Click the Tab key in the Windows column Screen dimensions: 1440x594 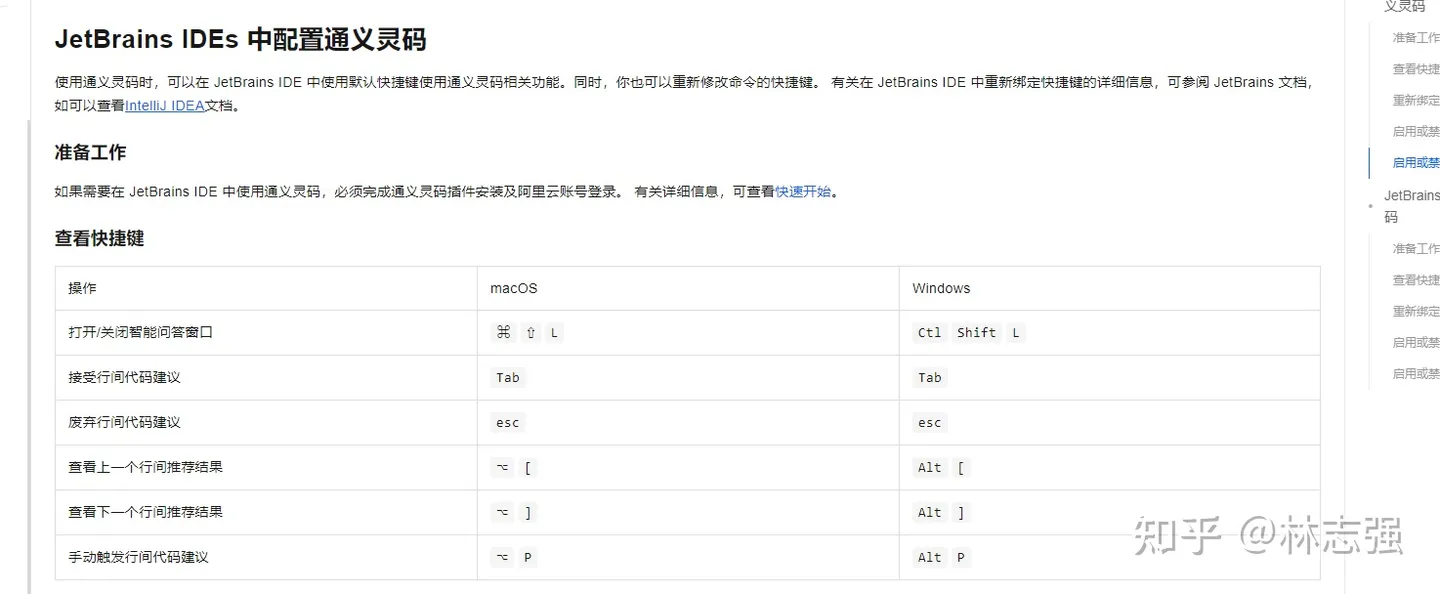coord(930,378)
